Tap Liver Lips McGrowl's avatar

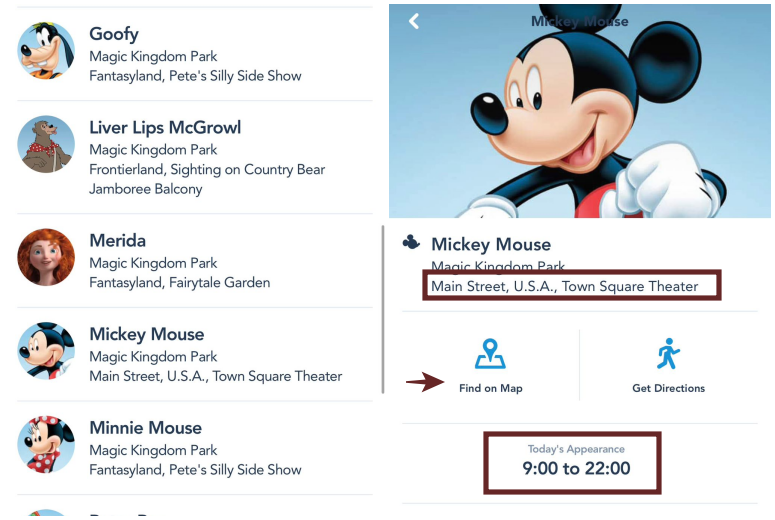(46, 145)
